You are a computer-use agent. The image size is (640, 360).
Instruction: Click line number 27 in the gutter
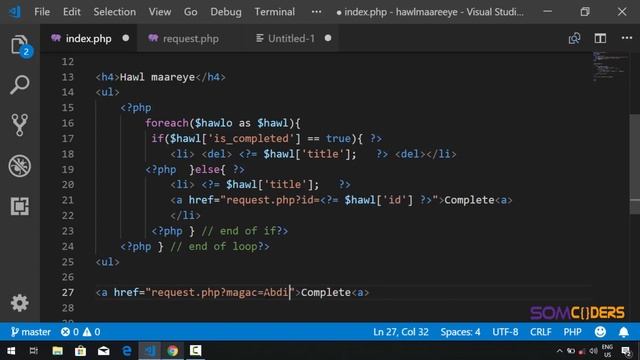coord(68,293)
